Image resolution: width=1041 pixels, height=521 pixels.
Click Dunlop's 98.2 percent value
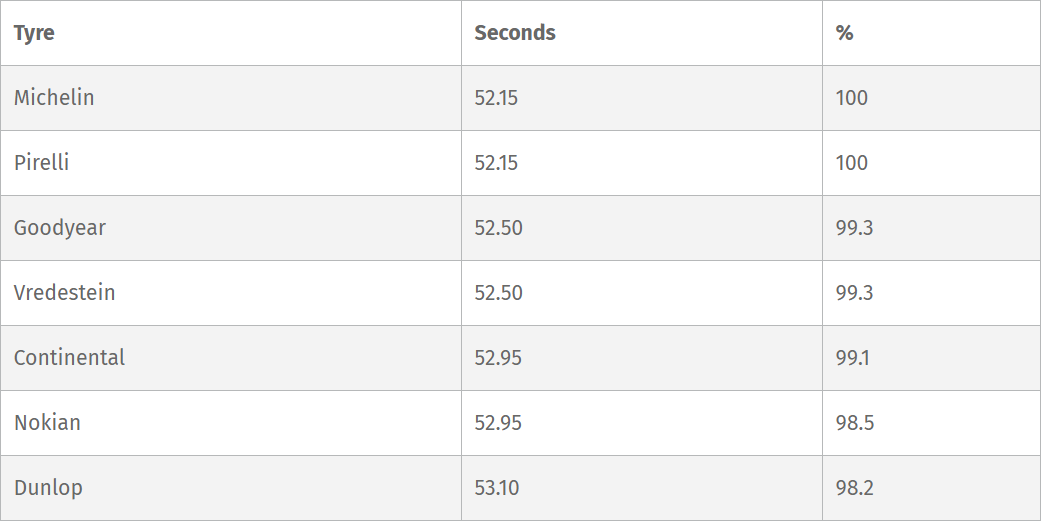click(855, 488)
